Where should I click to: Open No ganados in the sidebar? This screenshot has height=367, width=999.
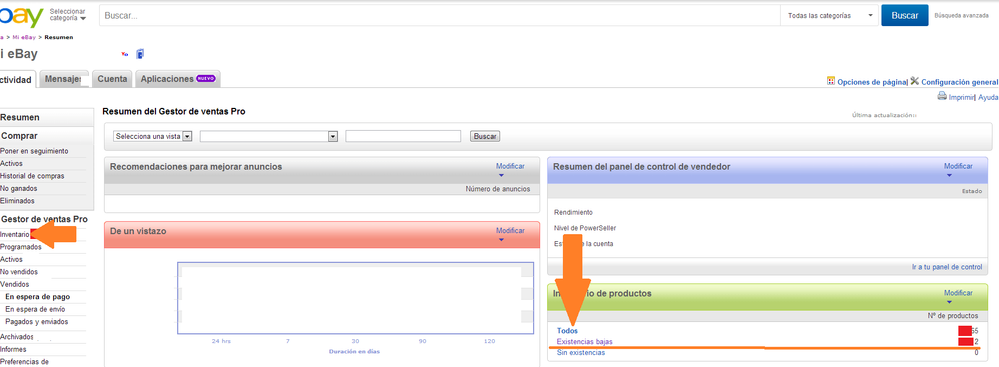coord(18,189)
